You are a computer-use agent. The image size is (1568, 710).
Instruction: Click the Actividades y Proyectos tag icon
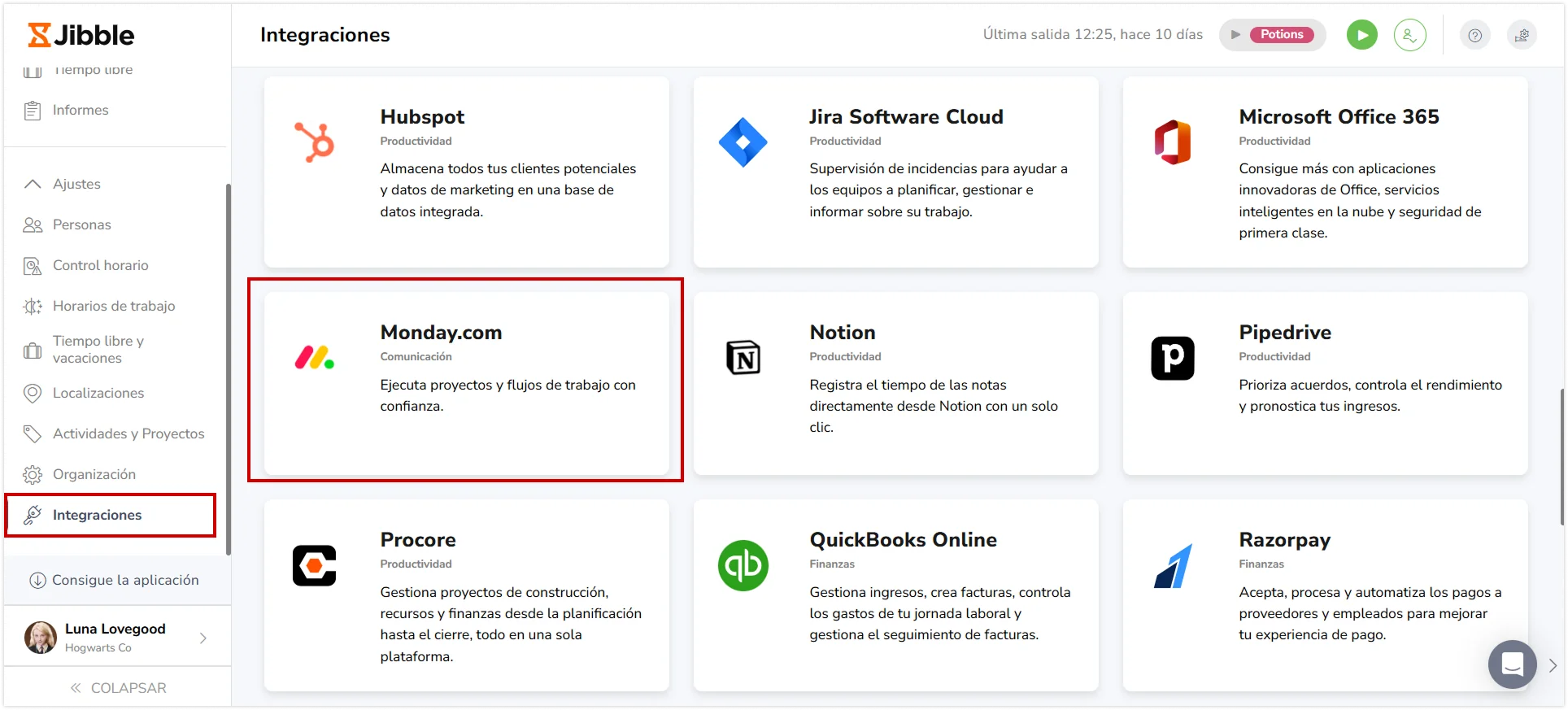click(33, 434)
